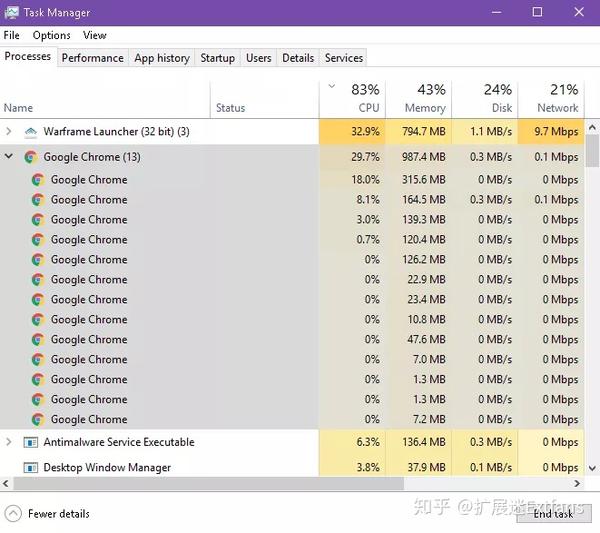Open the Users tab
This screenshot has width=600, height=533.
pyautogui.click(x=259, y=58)
